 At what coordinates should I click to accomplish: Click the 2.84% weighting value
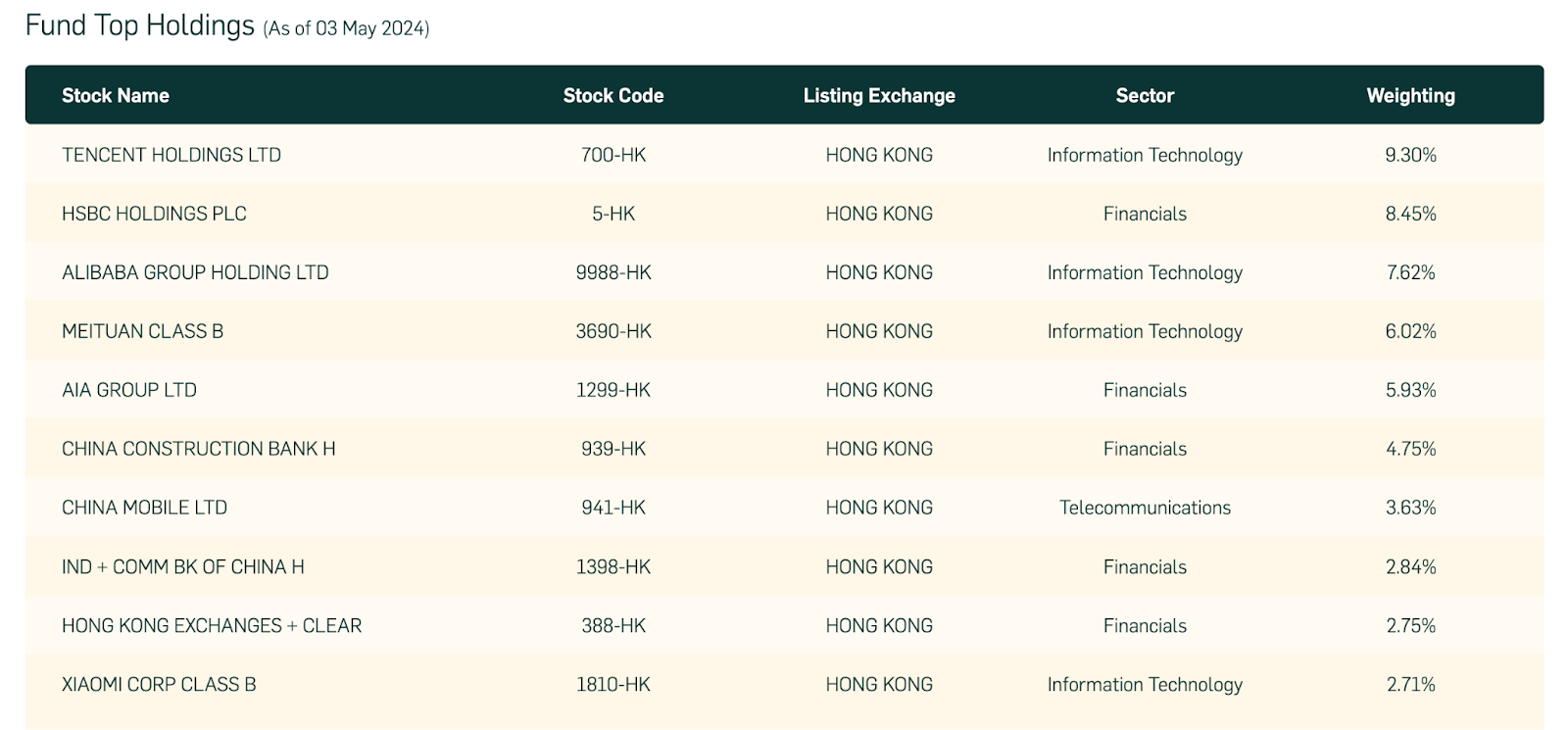coord(1411,566)
